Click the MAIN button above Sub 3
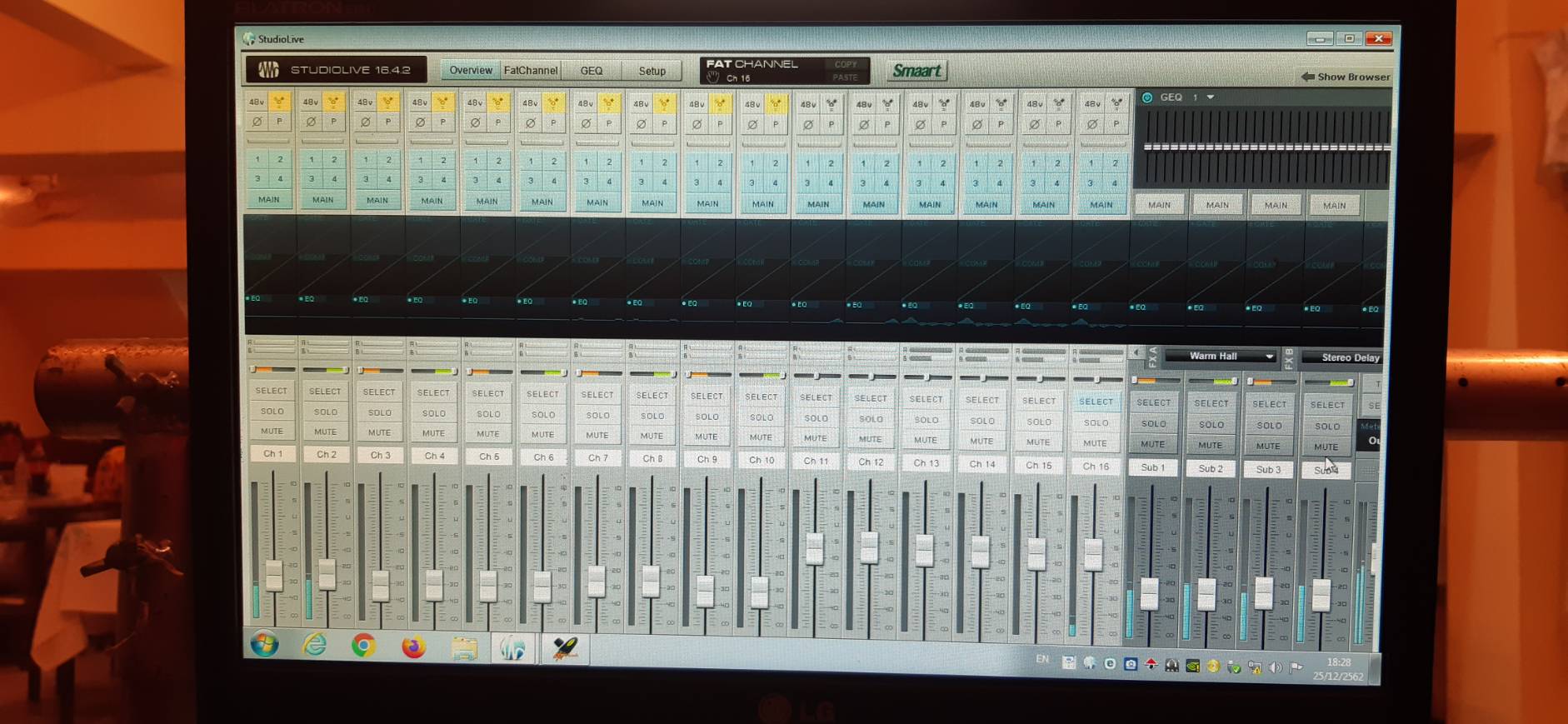The height and width of the screenshot is (724, 1568). (x=1276, y=205)
